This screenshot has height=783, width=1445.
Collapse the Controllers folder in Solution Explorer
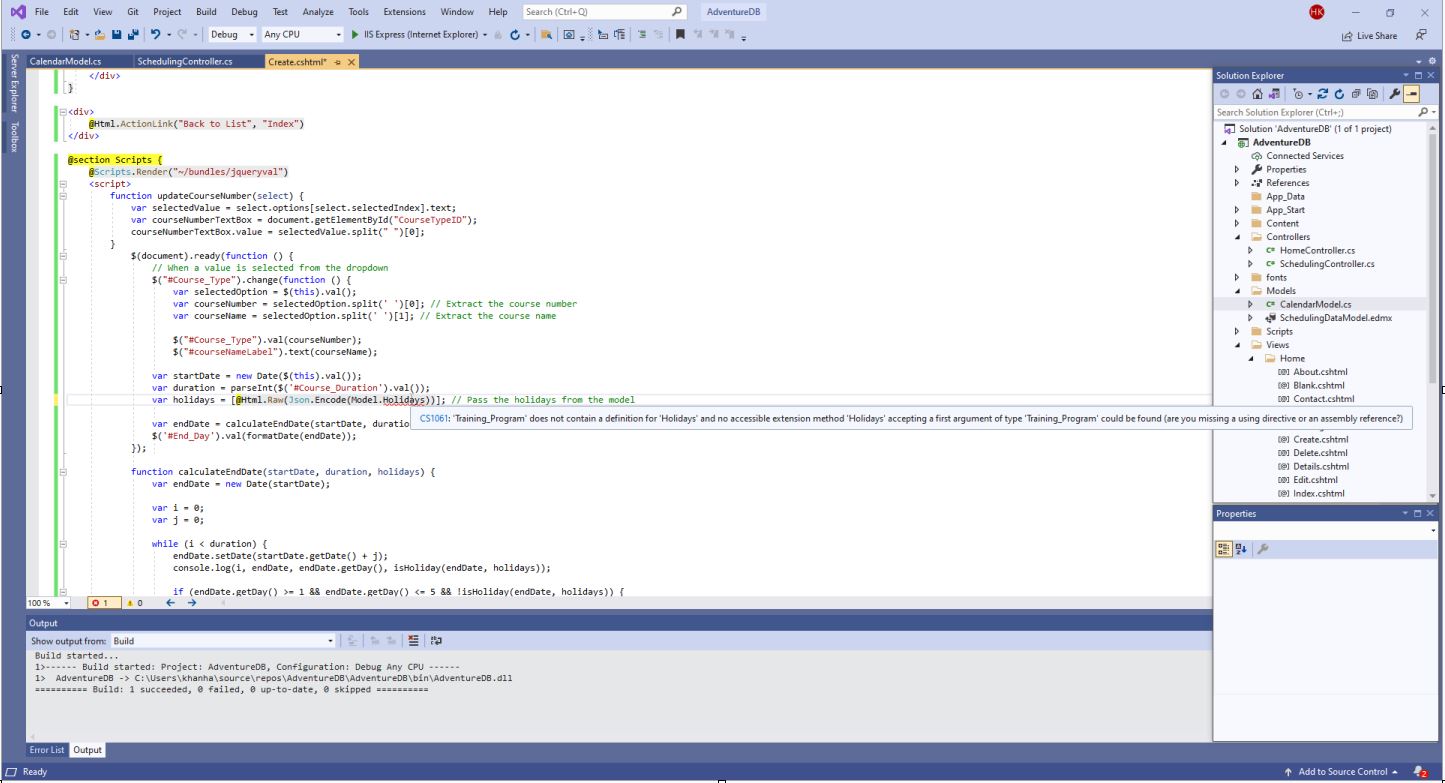(1237, 237)
